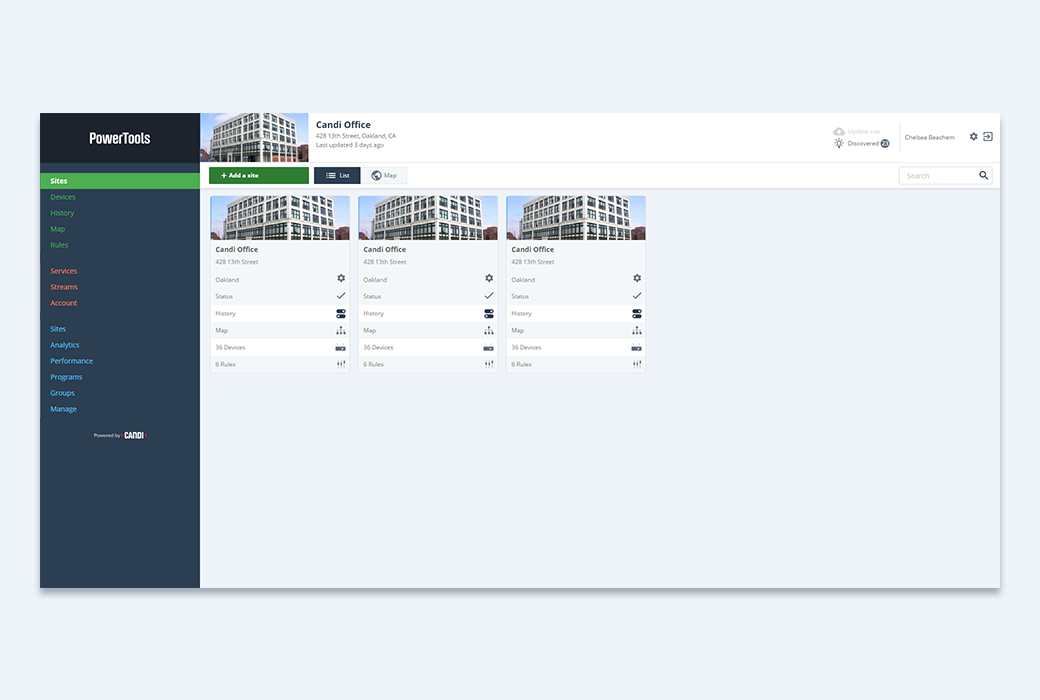
Task: Open Programs in the sidebar
Action: [66, 377]
